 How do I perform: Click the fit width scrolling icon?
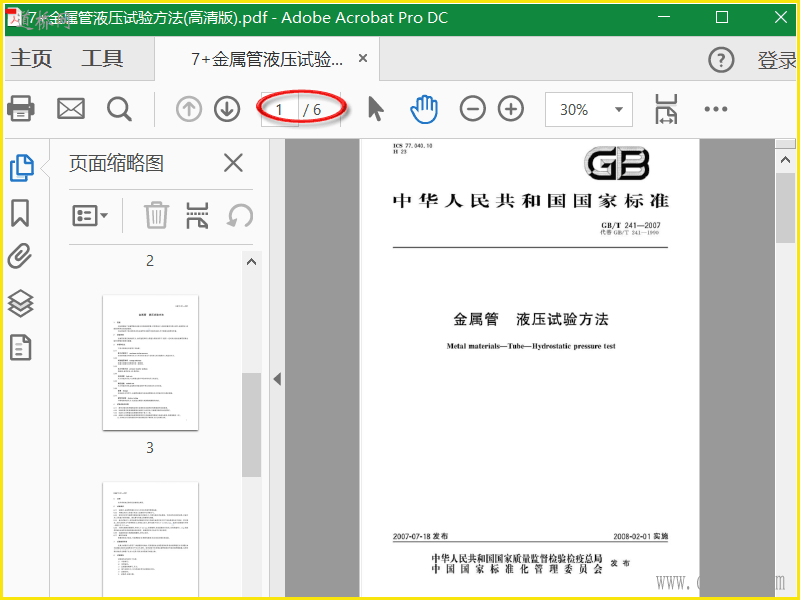[666, 109]
